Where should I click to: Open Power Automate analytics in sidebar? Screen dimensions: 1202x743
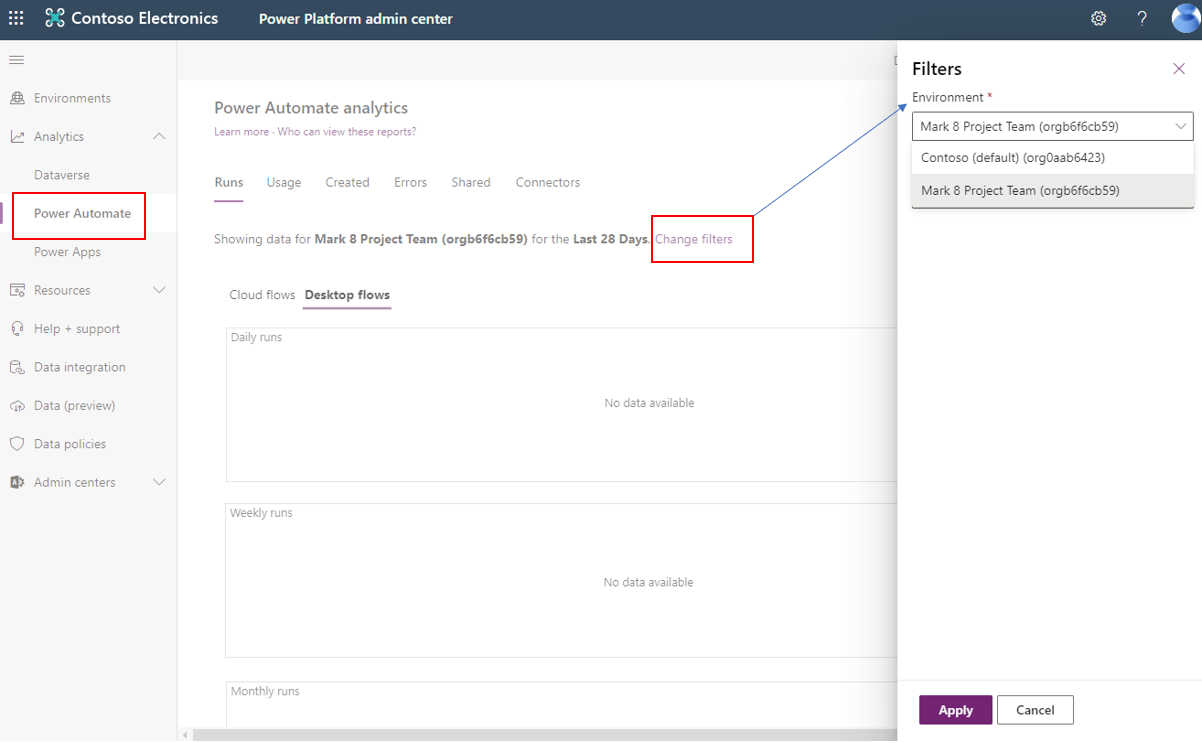pos(82,213)
